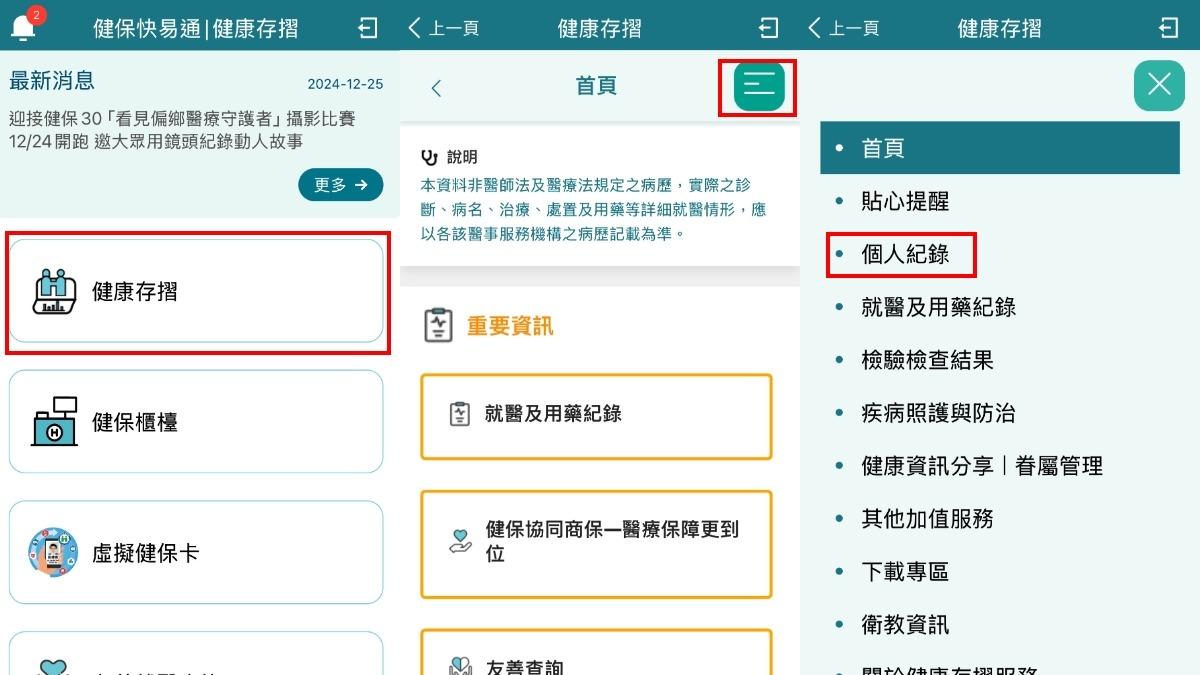Open the 虛擬健保卡 card

pos(196,552)
